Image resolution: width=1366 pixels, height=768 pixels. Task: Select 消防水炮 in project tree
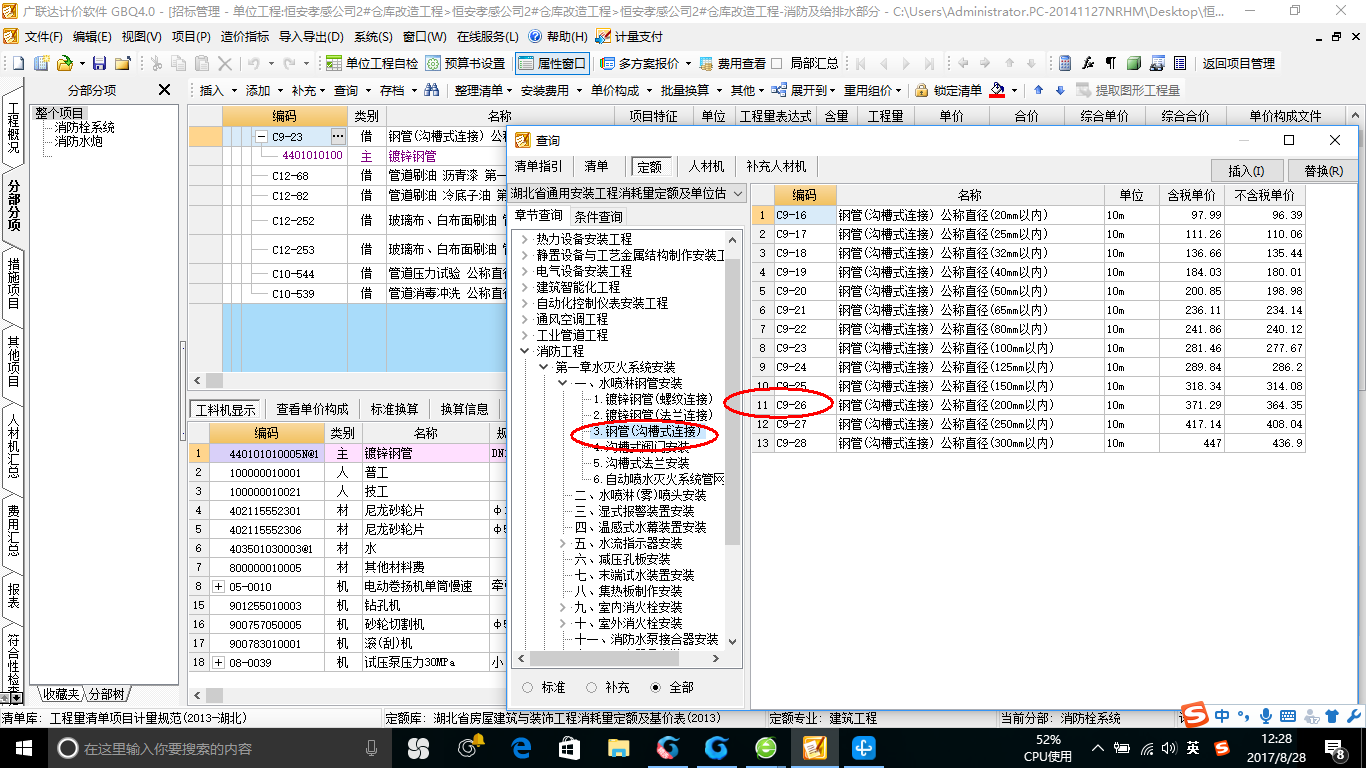tap(78, 141)
